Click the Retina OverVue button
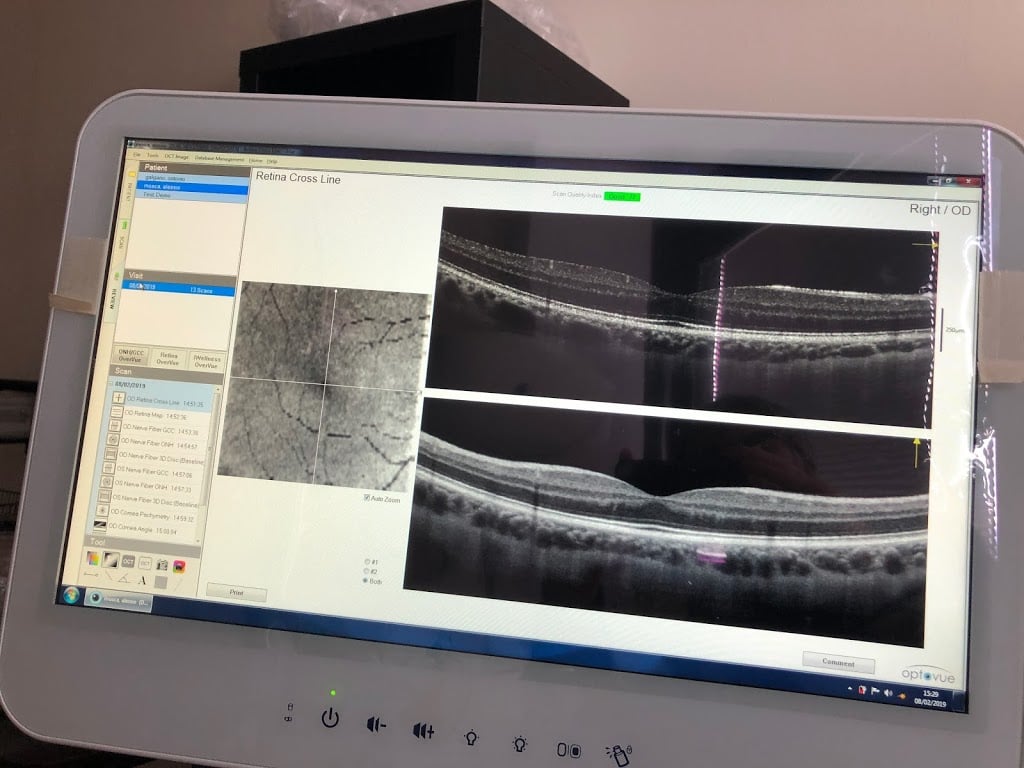 [168, 358]
